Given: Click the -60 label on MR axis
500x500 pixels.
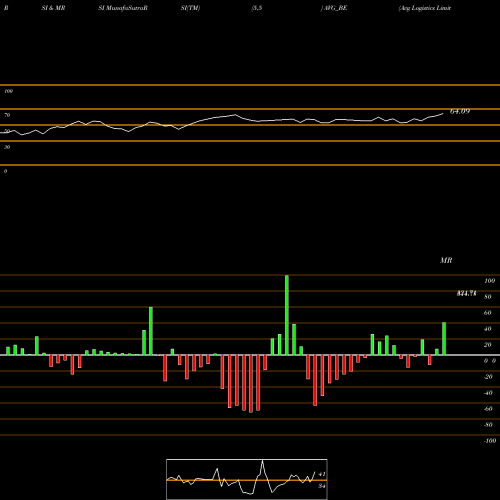Looking at the screenshot, I should (488, 409).
